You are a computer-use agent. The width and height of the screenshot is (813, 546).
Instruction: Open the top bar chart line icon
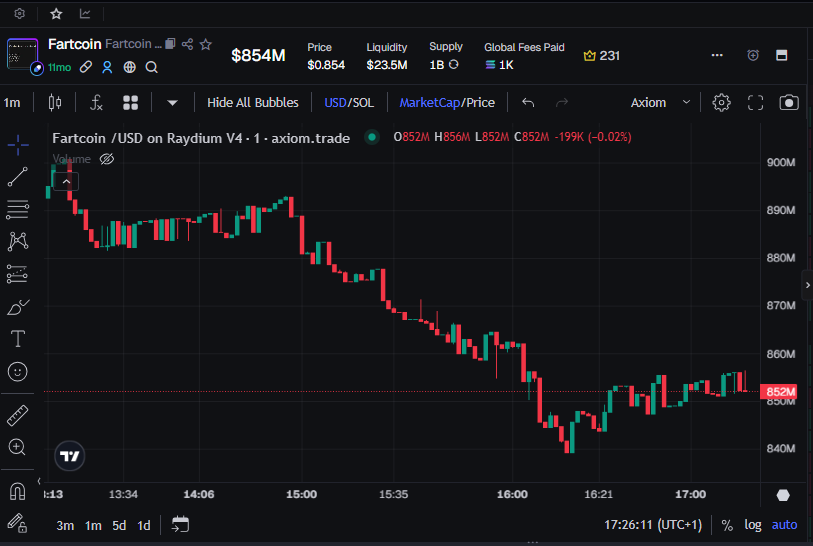(x=85, y=13)
